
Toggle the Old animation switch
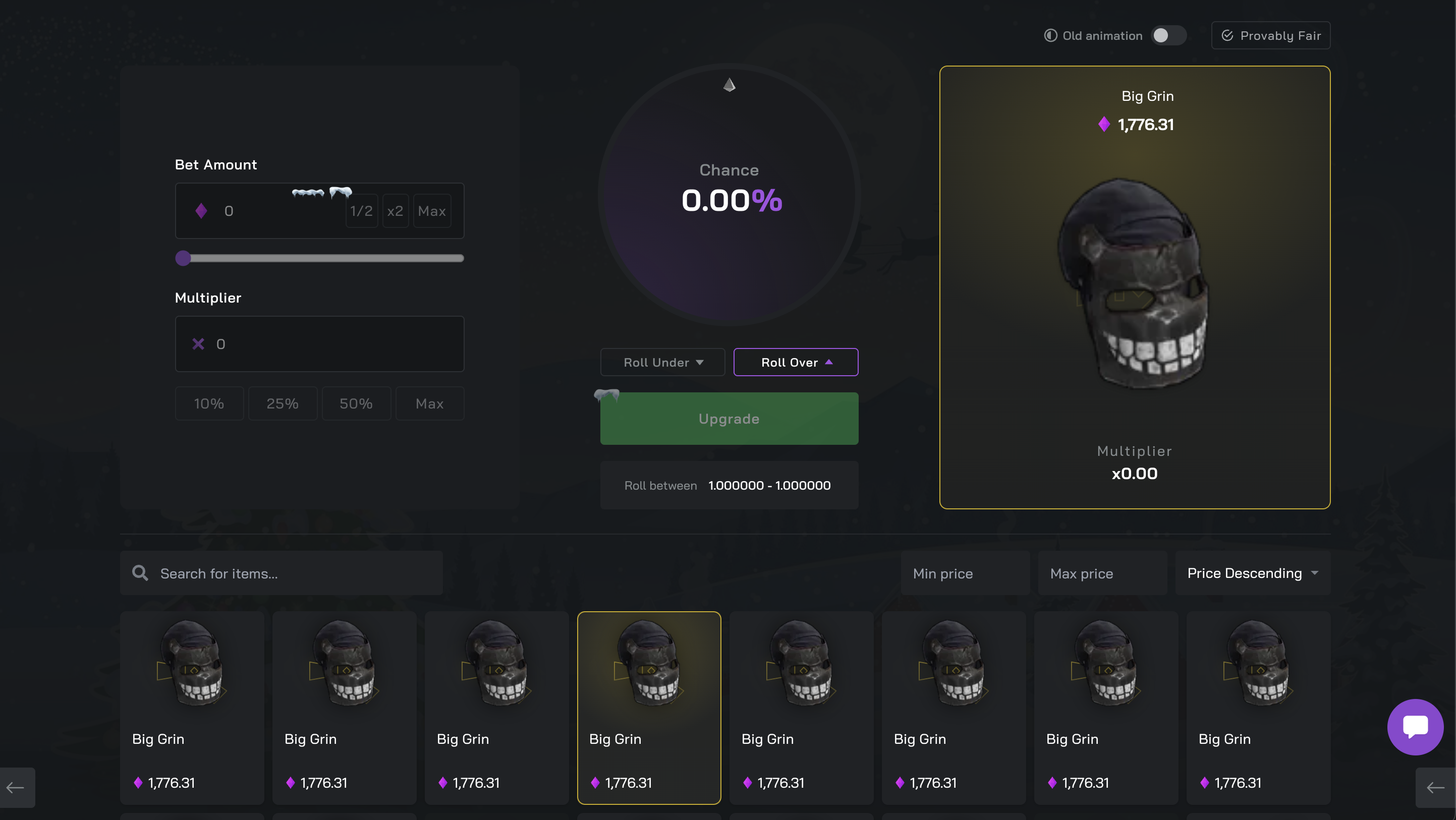pos(1168,36)
